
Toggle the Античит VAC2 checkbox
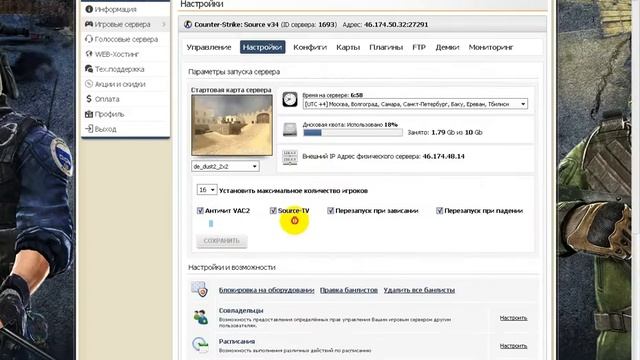coord(200,211)
